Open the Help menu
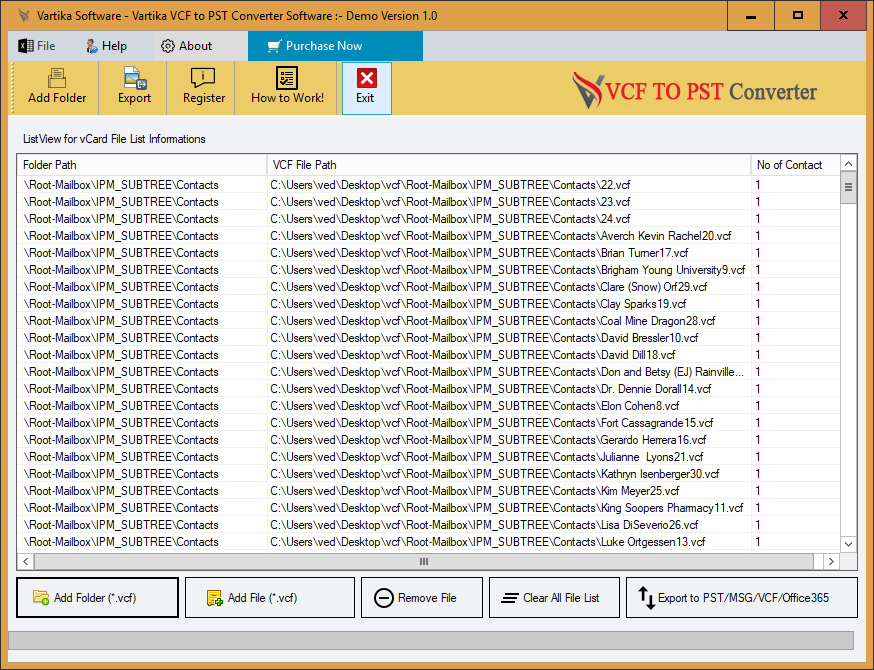The height and width of the screenshot is (670, 874). (x=106, y=46)
